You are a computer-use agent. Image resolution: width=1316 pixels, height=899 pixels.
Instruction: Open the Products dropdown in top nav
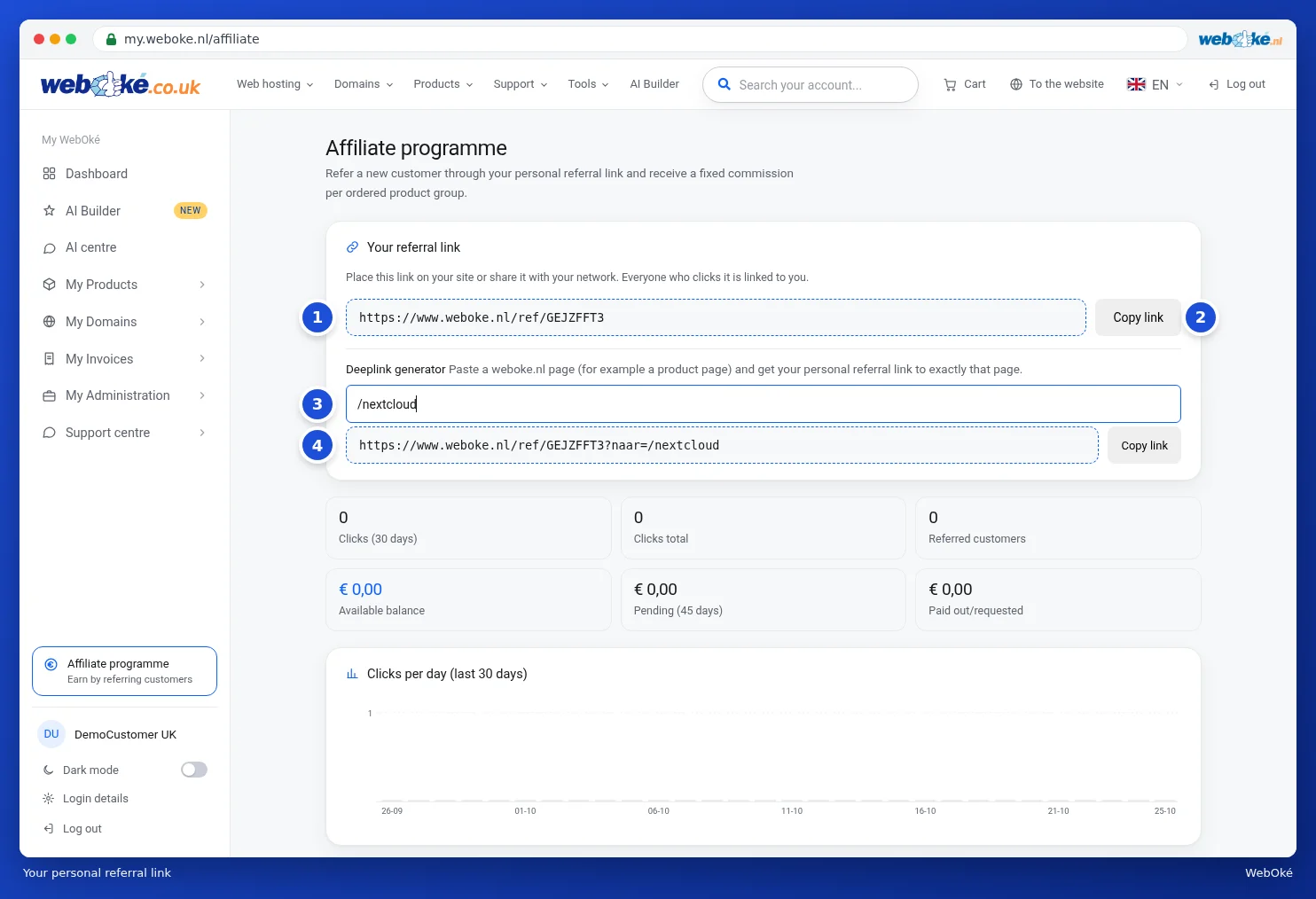click(x=443, y=84)
